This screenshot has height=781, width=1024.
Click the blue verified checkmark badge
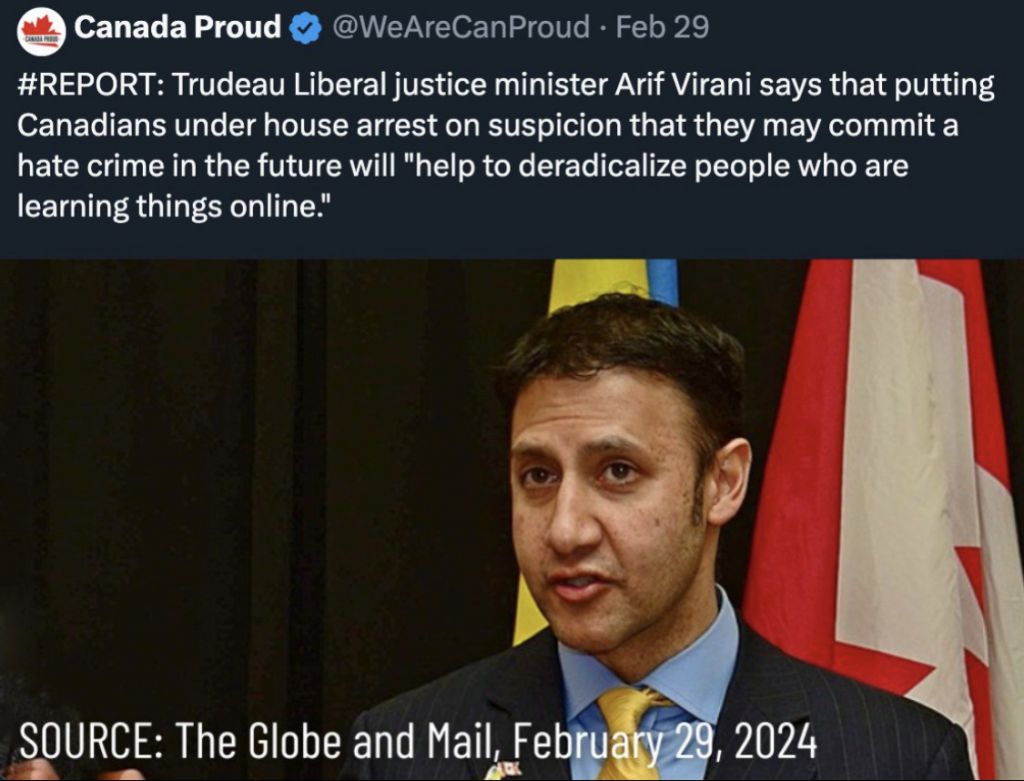304,29
